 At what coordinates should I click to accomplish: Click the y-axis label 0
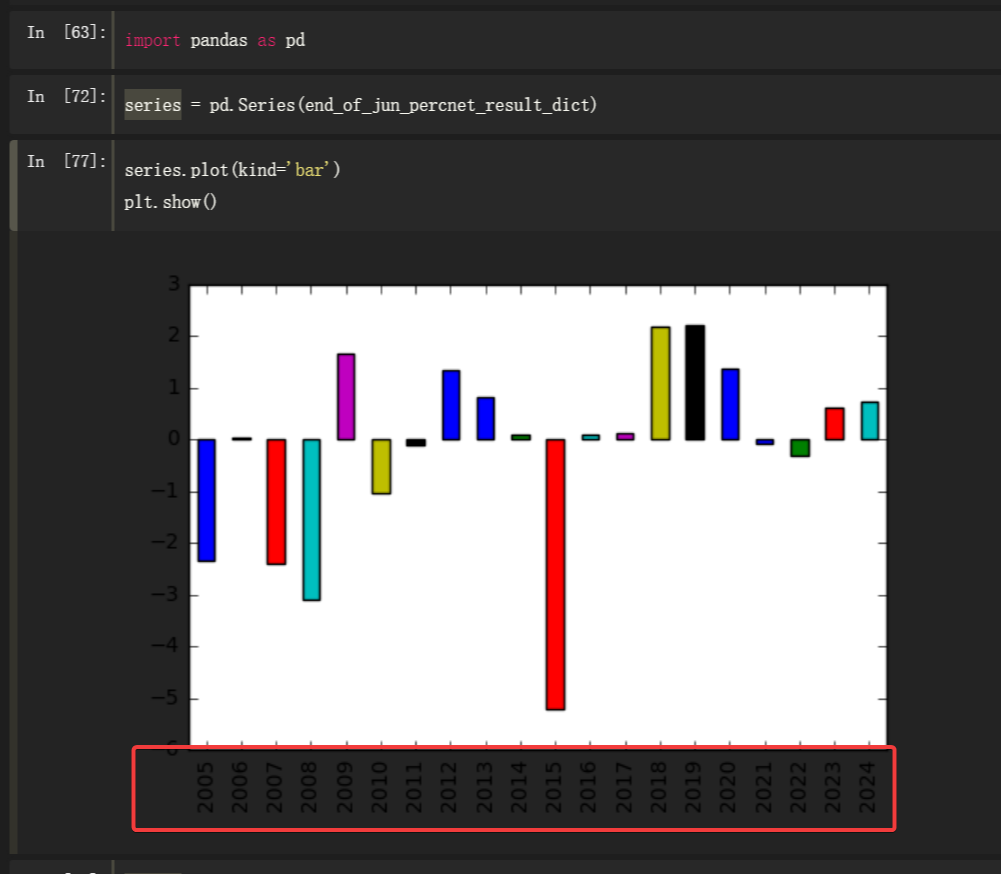(x=174, y=439)
